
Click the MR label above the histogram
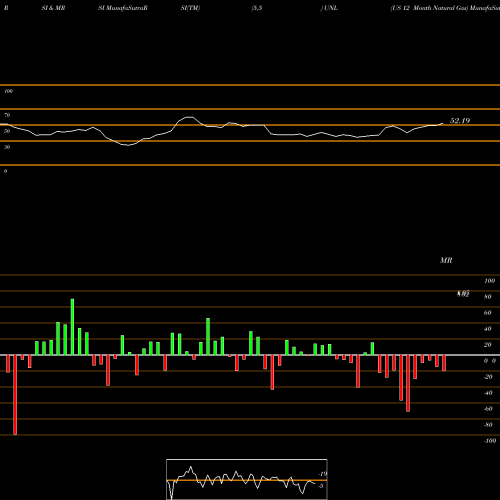pos(446,260)
